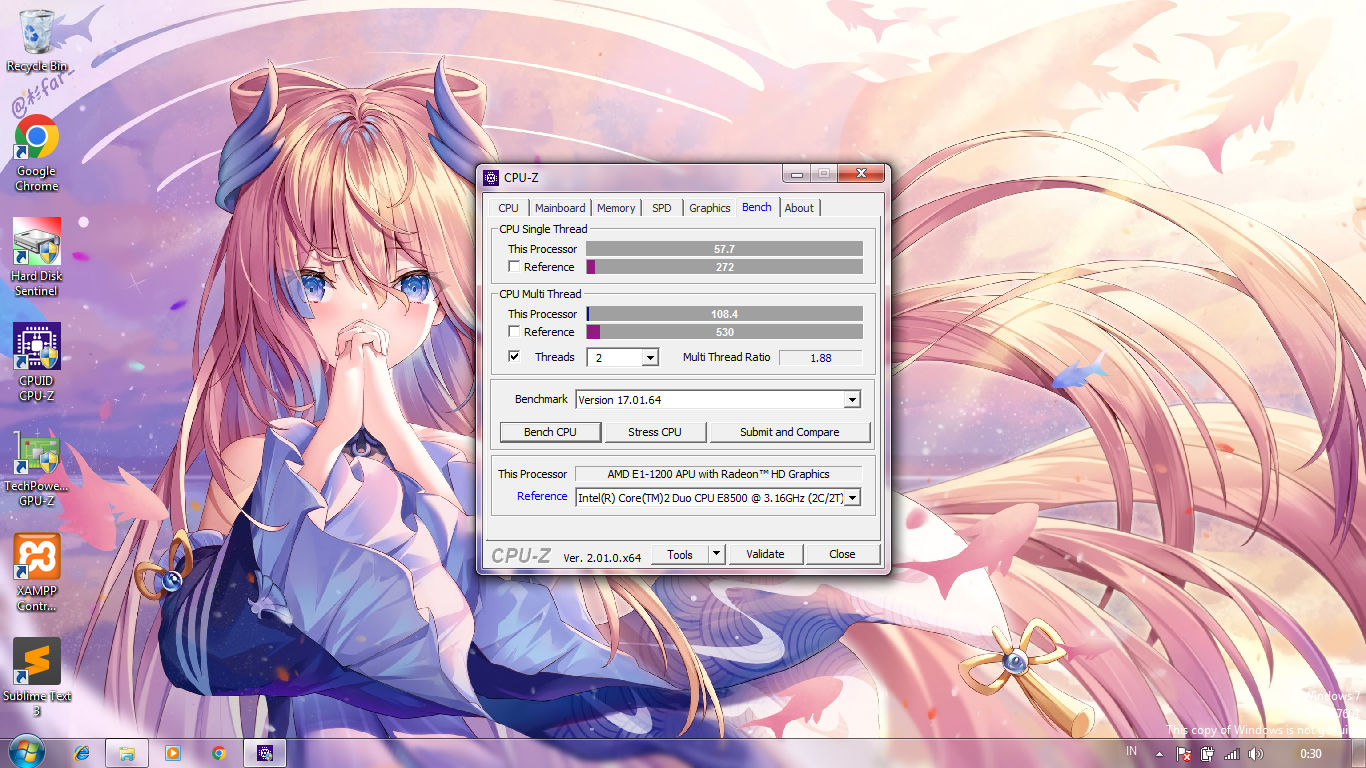Viewport: 1366px width, 768px height.
Task: Open TechPowerUp GPU-Z desktop shortcut
Action: coord(37,467)
